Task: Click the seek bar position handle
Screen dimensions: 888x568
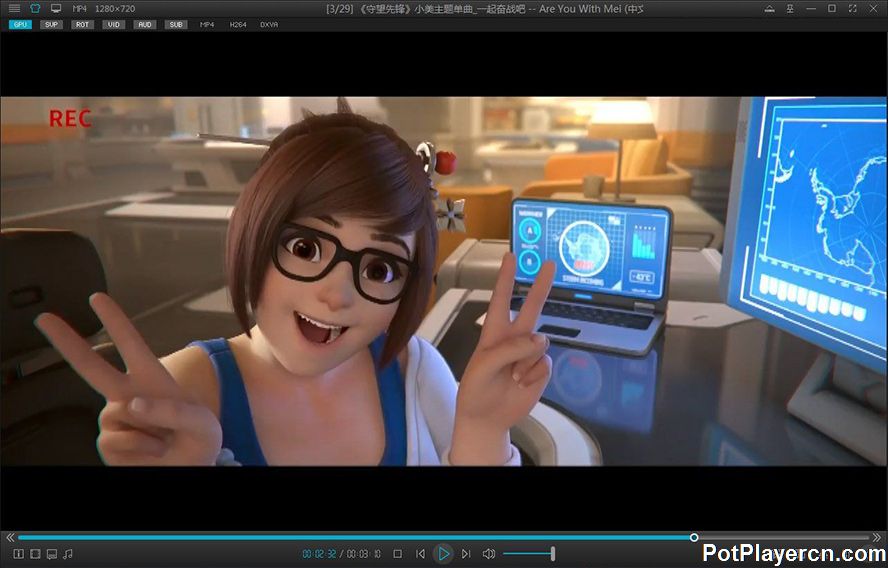Action: click(694, 537)
